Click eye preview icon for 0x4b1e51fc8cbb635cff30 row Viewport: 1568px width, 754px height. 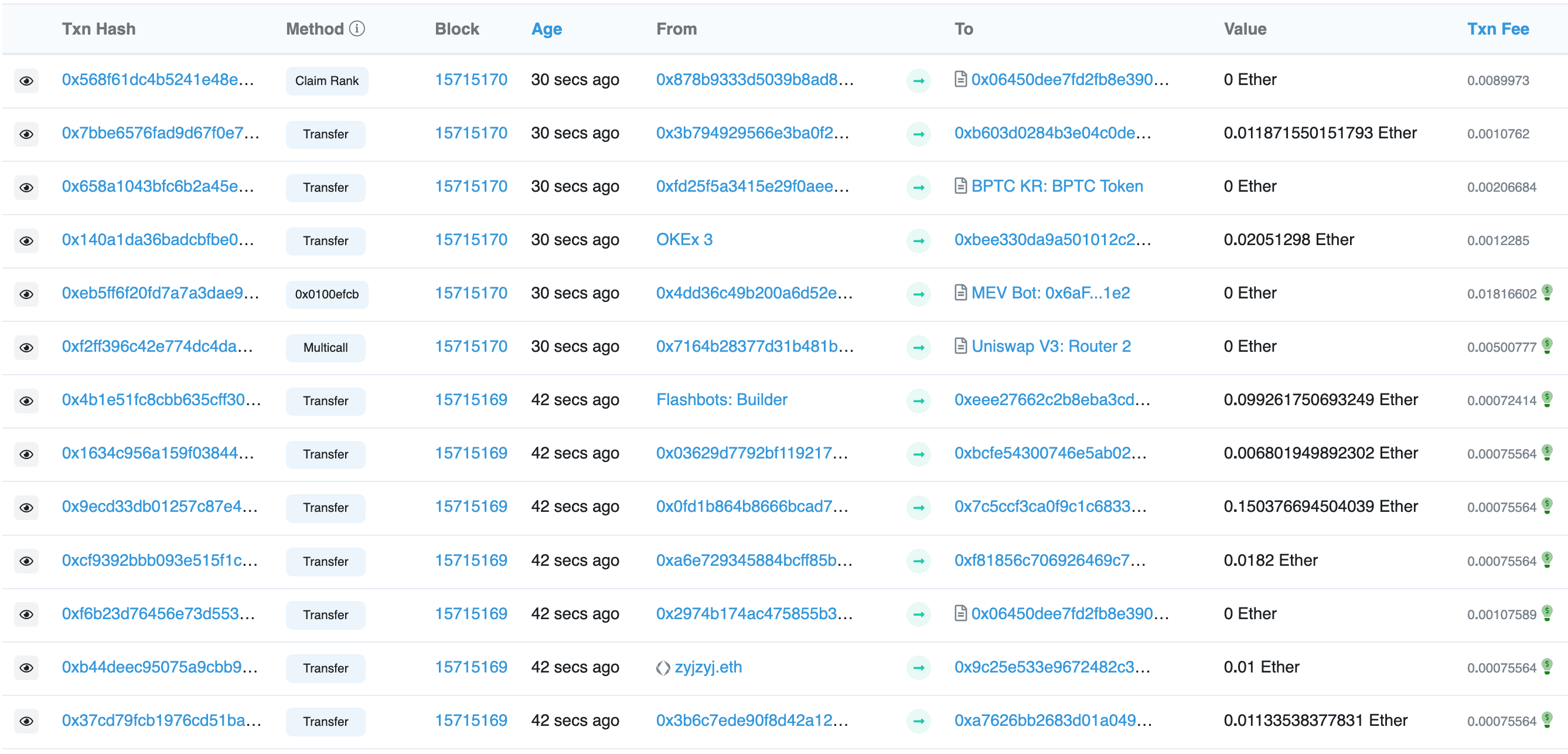coord(26,401)
